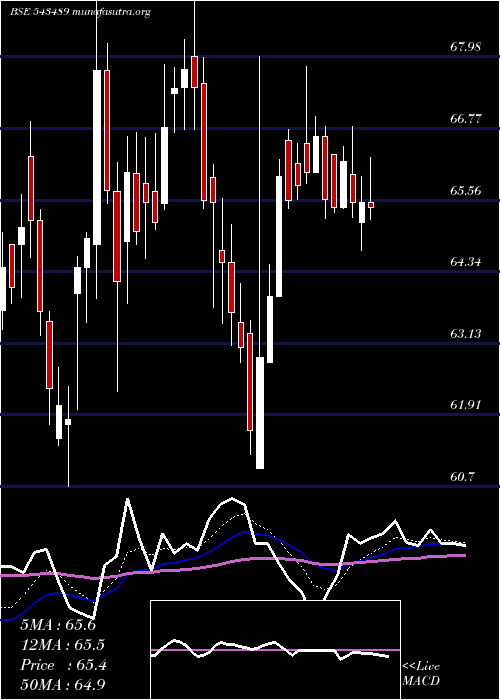Click the 5MA : 65.6 readout

point(58,625)
